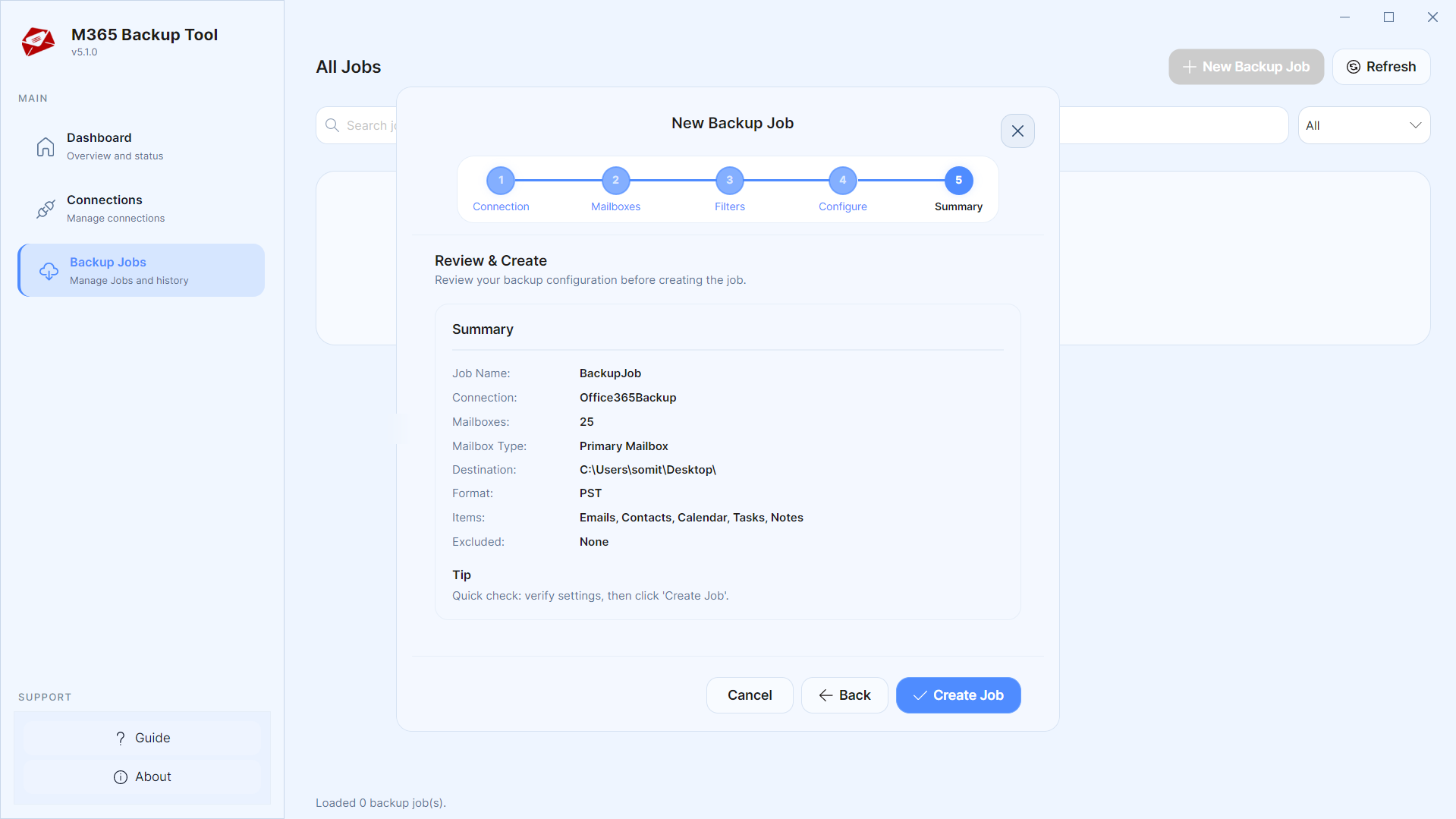Click the PST format value
The width and height of the screenshot is (1456, 819).
(590, 493)
